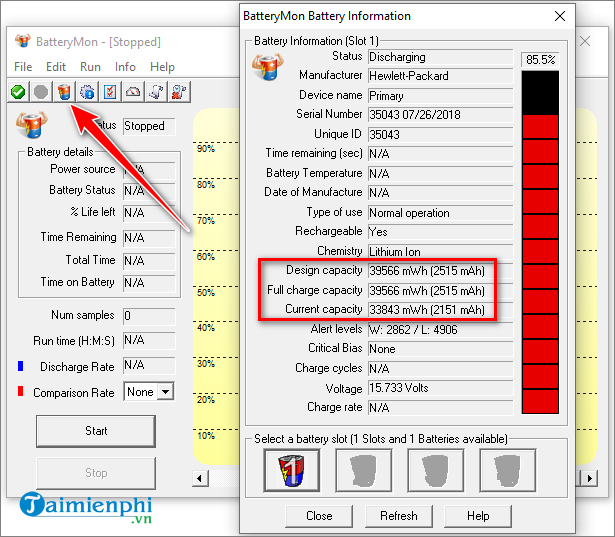Open the Help menu
Screen dimensions: 615x537
click(x=162, y=67)
